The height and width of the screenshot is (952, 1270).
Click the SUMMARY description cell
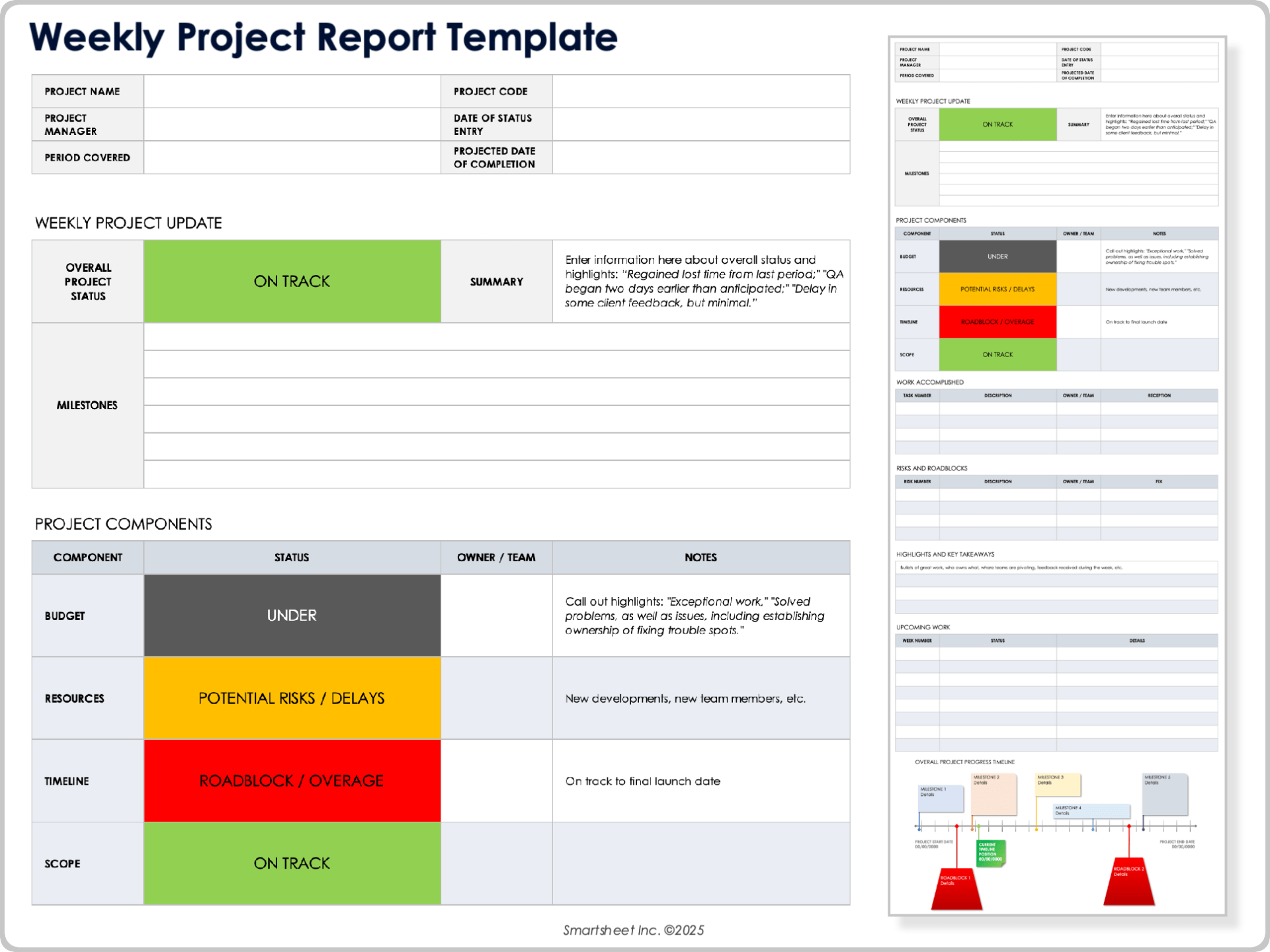coord(700,280)
